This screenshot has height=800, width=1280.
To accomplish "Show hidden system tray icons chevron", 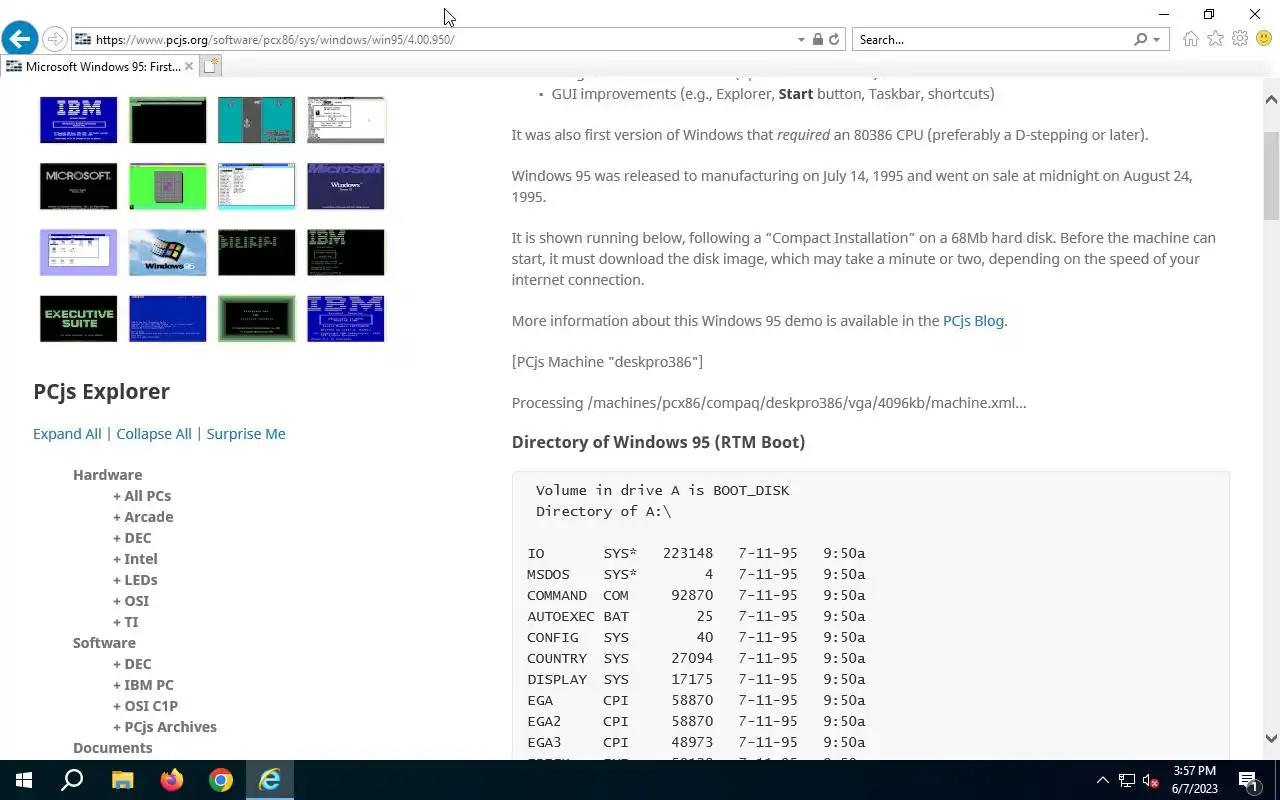I will tap(1103, 780).
